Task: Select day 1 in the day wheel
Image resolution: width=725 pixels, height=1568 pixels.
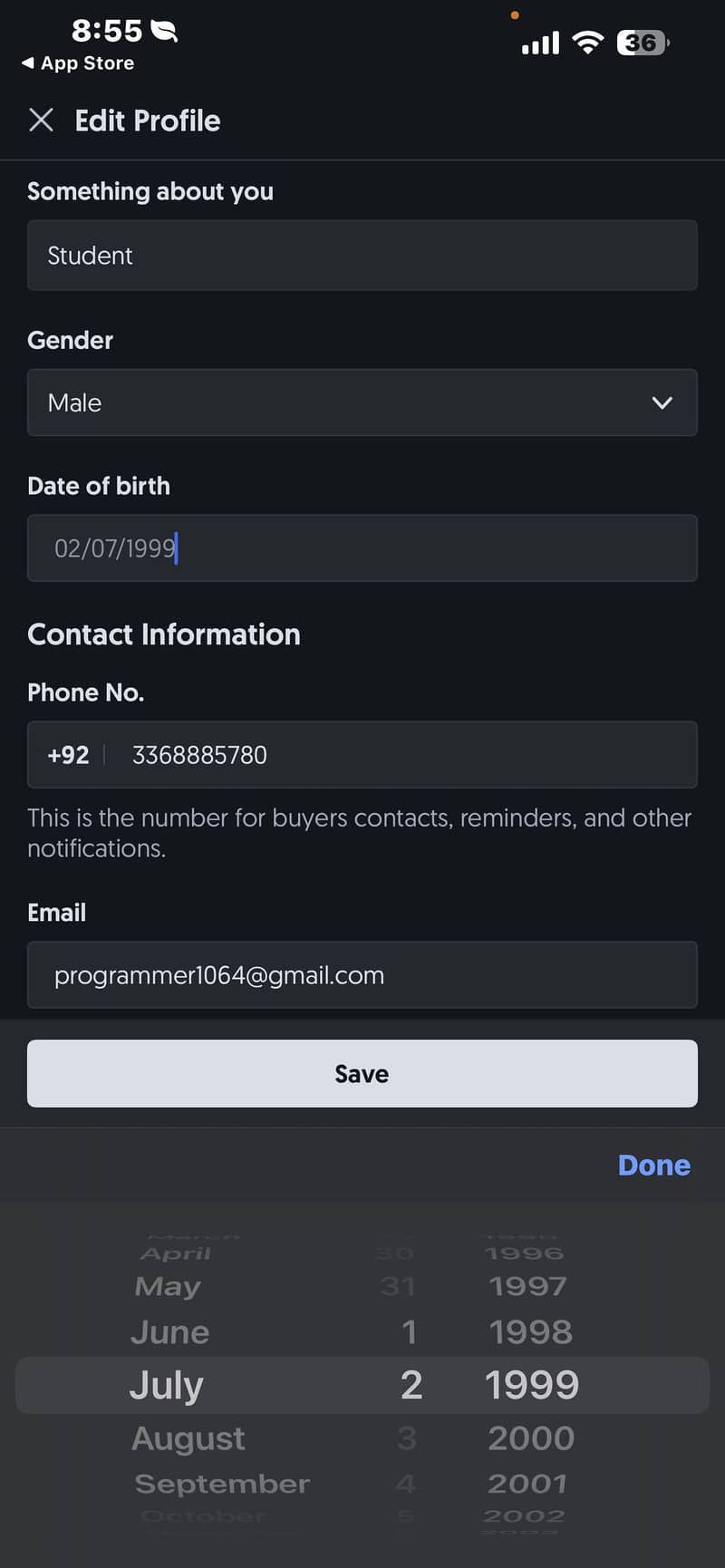Action: [x=410, y=1332]
